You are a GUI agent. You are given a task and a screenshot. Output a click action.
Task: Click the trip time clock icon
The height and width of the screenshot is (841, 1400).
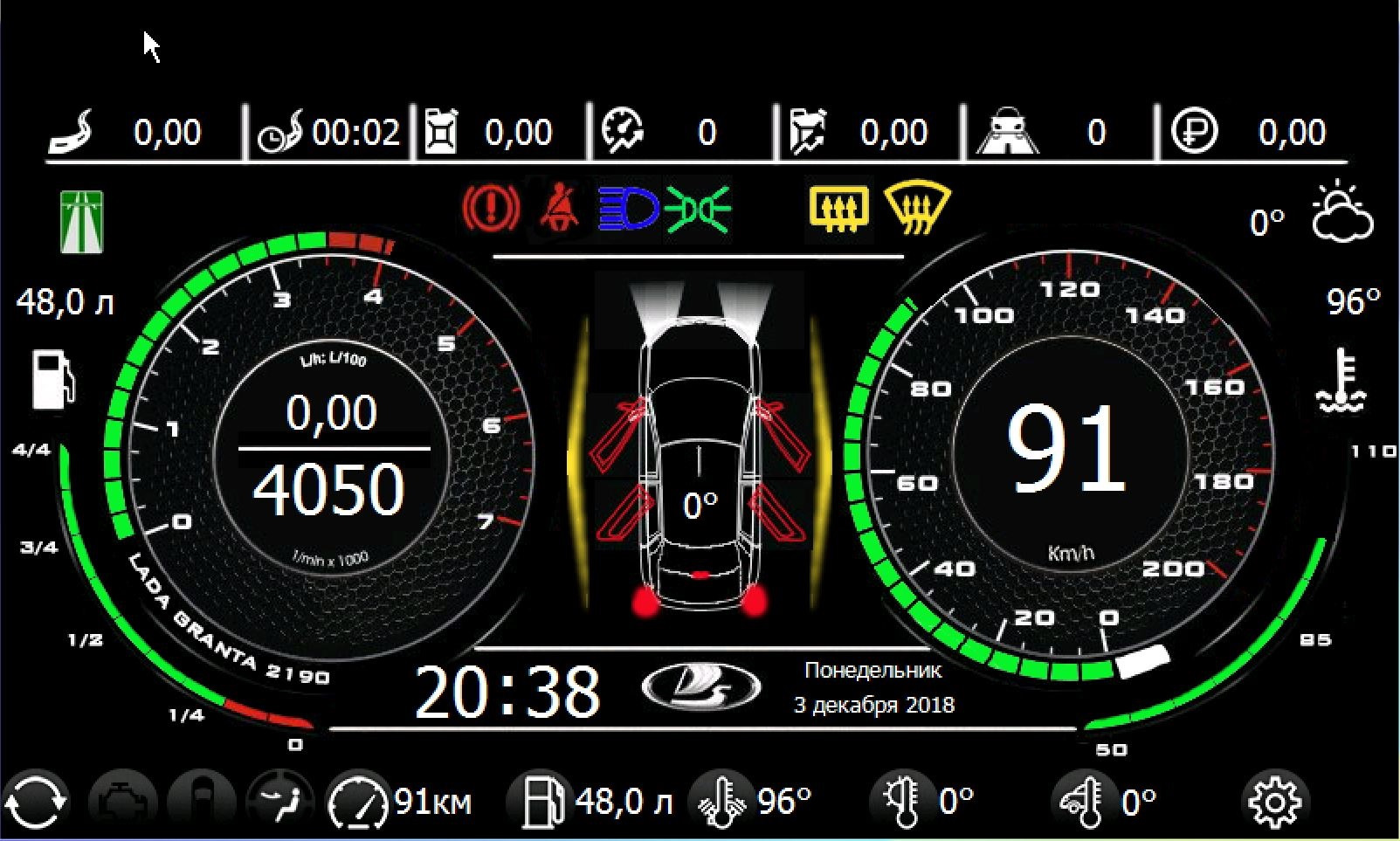[x=280, y=133]
